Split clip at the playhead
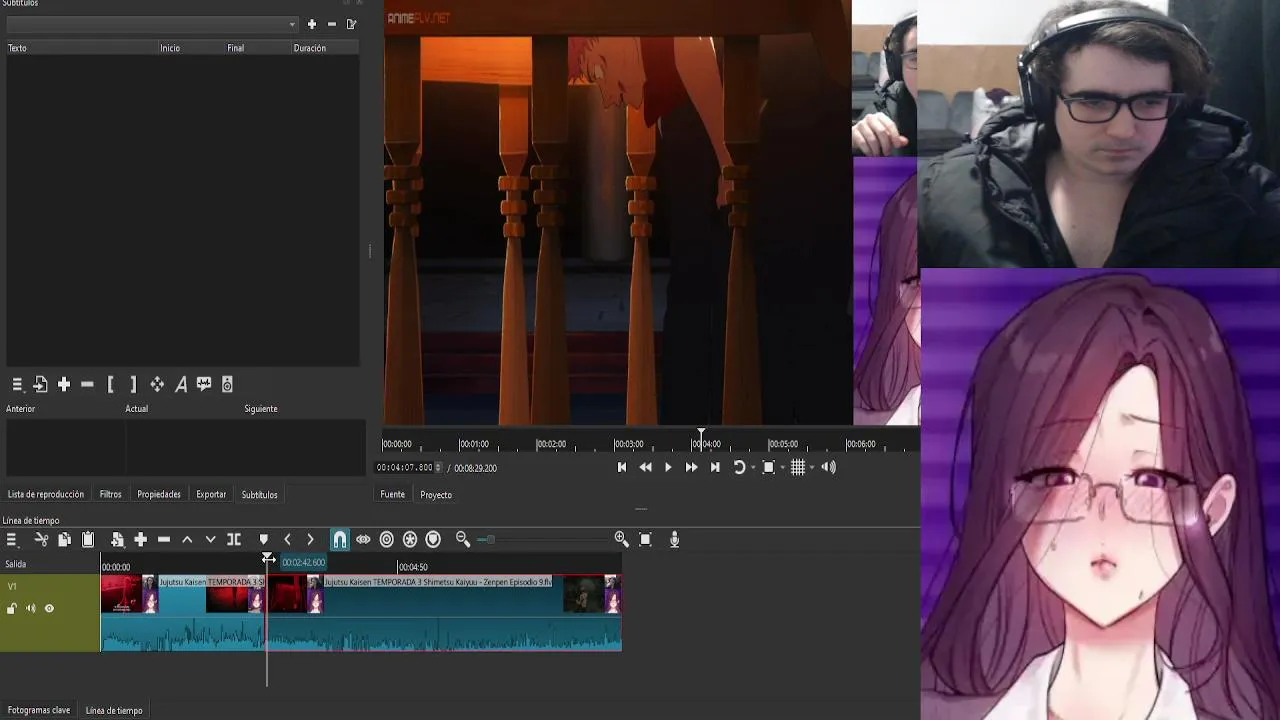Screen dimensions: 1280x720 click(x=234, y=539)
